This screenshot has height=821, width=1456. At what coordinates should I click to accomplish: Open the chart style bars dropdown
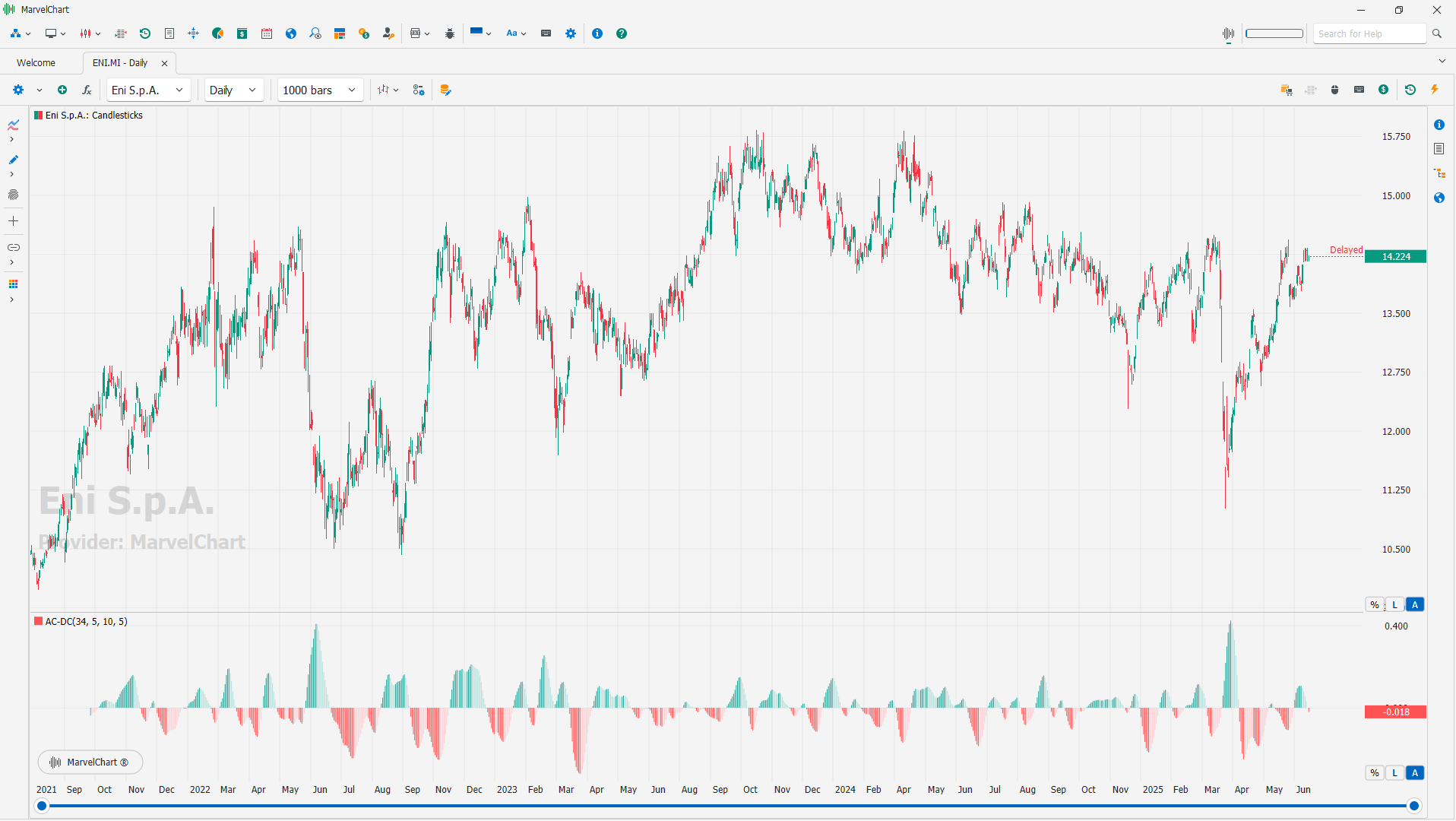click(x=388, y=90)
